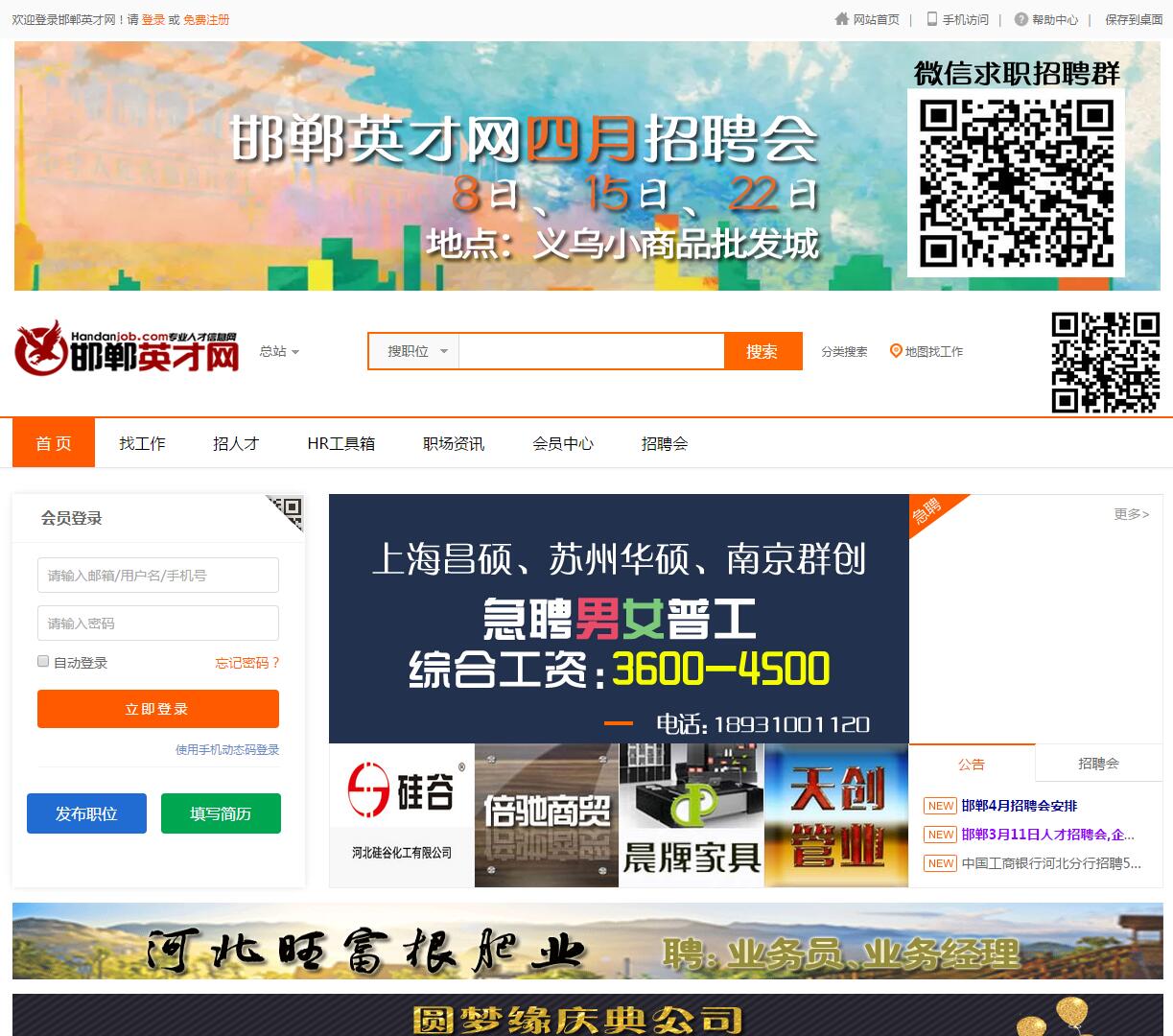This screenshot has width=1173, height=1036.
Task: Enable the 自动登录 checkbox
Action: point(43,661)
